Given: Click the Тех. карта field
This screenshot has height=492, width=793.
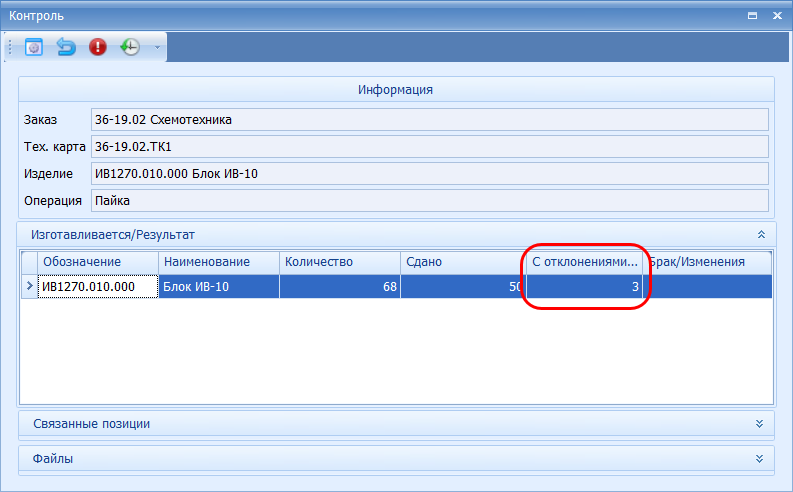Looking at the screenshot, I should pyautogui.click(x=428, y=147).
